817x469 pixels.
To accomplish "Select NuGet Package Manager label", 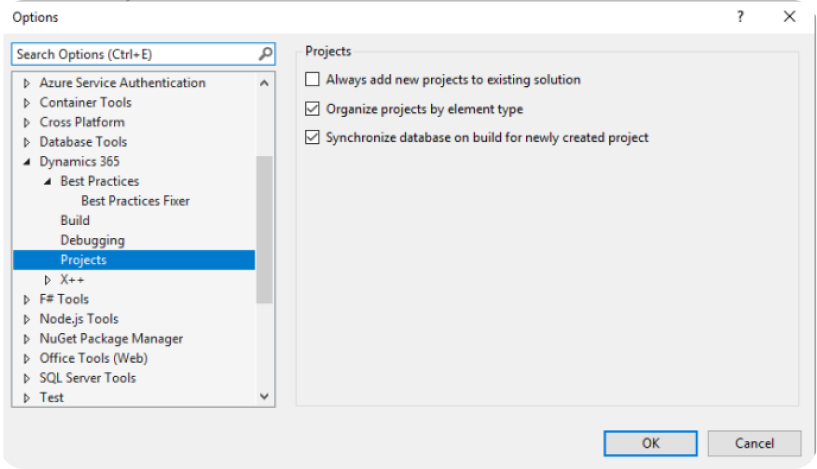I will tap(111, 339).
